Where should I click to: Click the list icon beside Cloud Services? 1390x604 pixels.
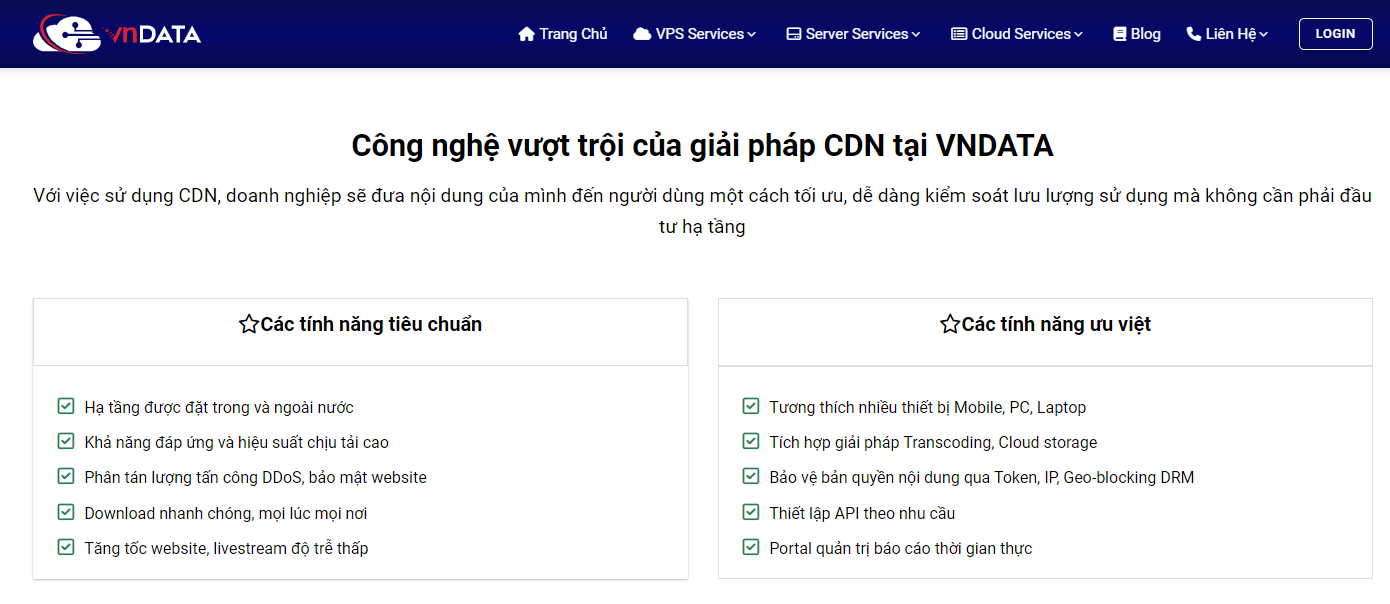(959, 34)
